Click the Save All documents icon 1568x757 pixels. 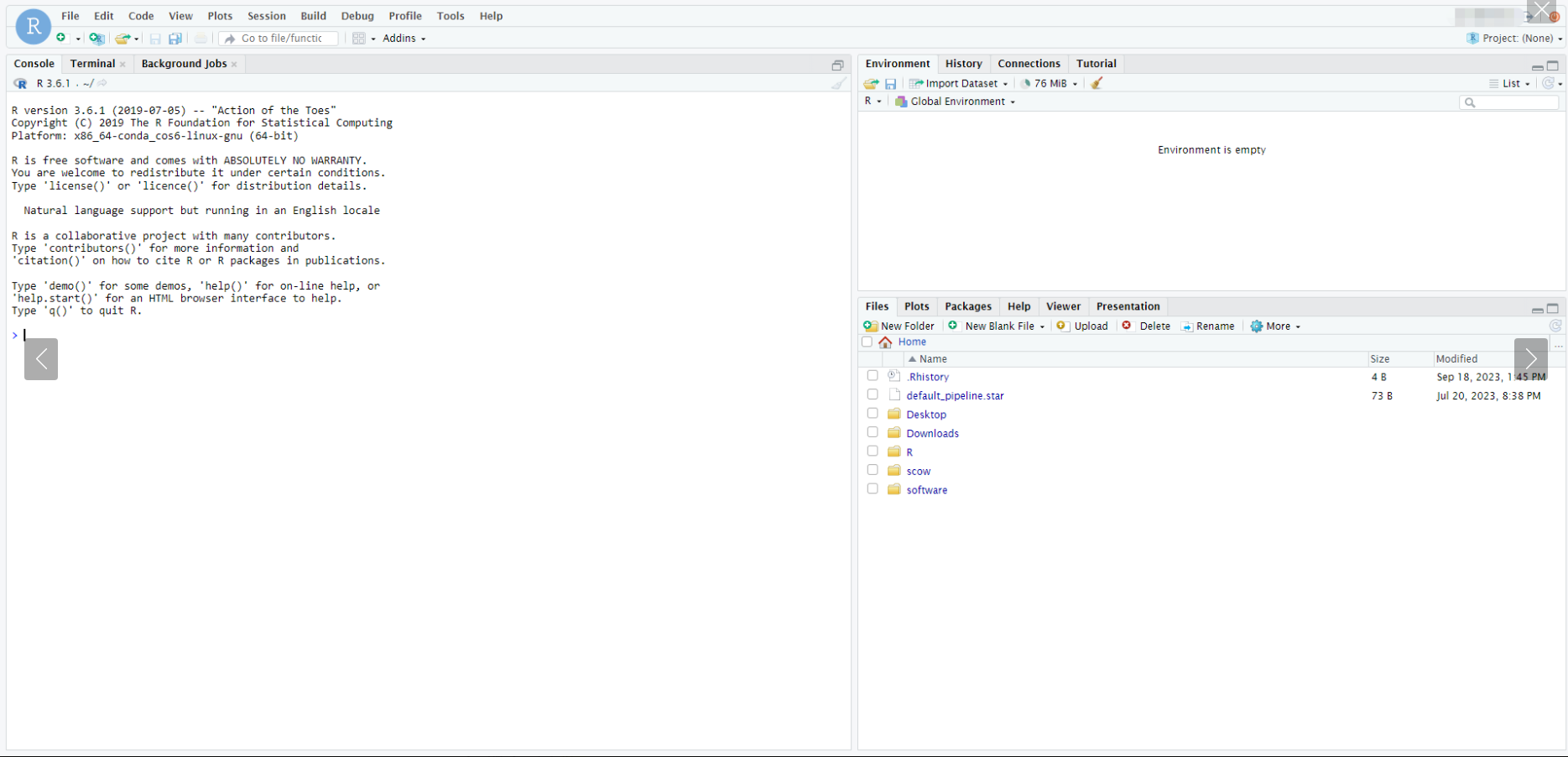tap(175, 39)
